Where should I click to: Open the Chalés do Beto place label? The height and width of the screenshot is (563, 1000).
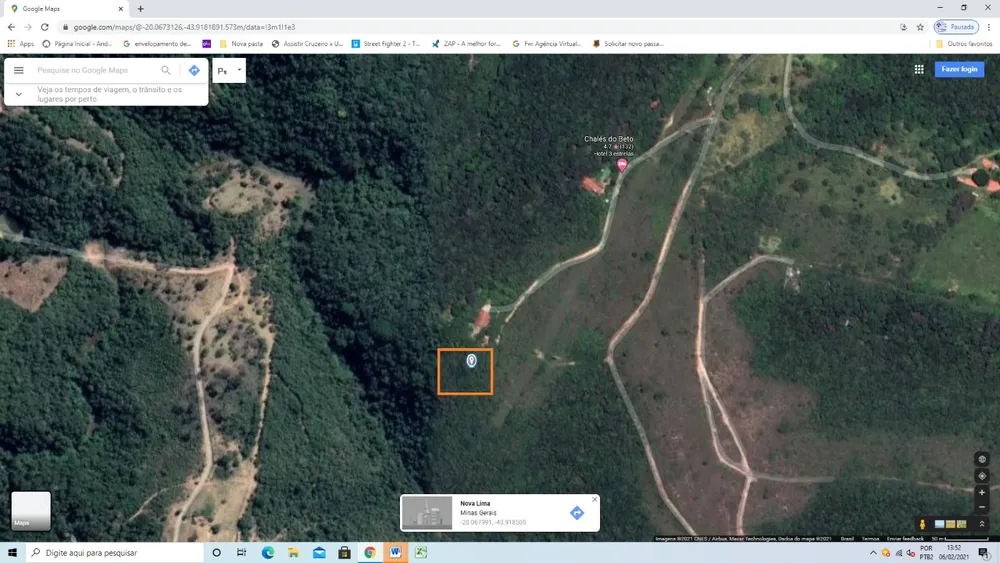[x=608, y=138]
